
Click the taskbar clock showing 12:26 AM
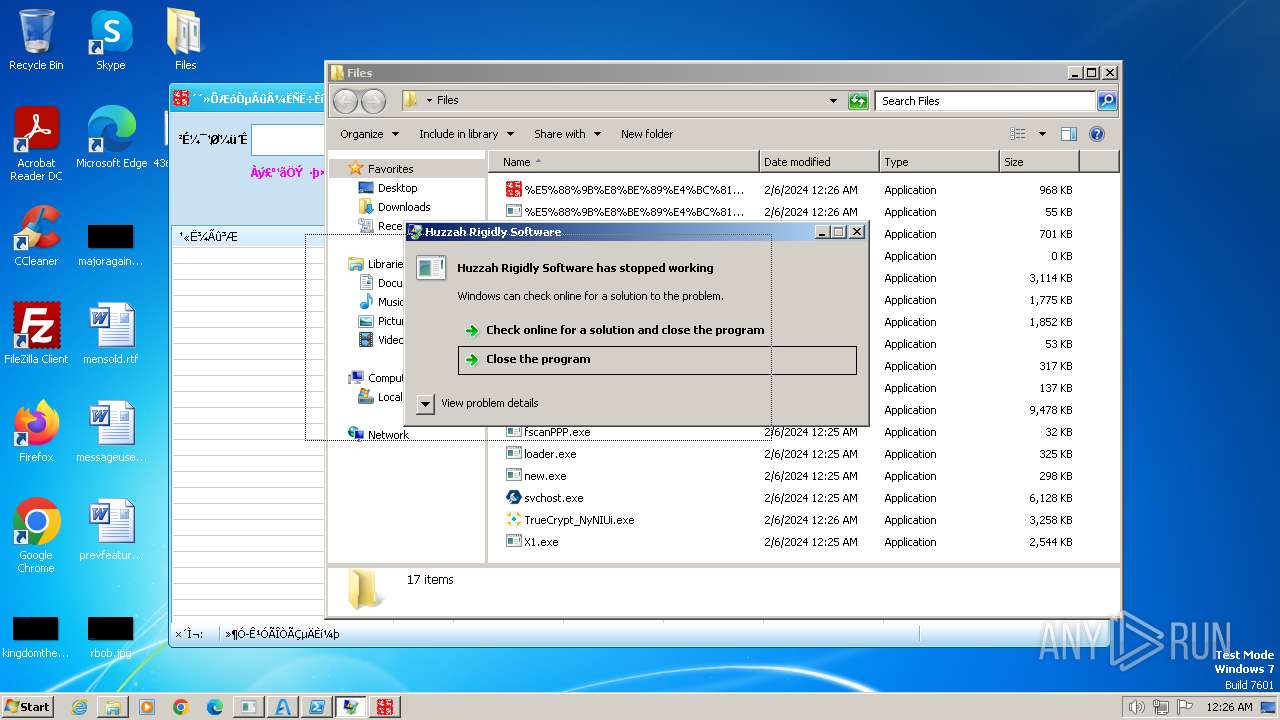[x=1229, y=707]
